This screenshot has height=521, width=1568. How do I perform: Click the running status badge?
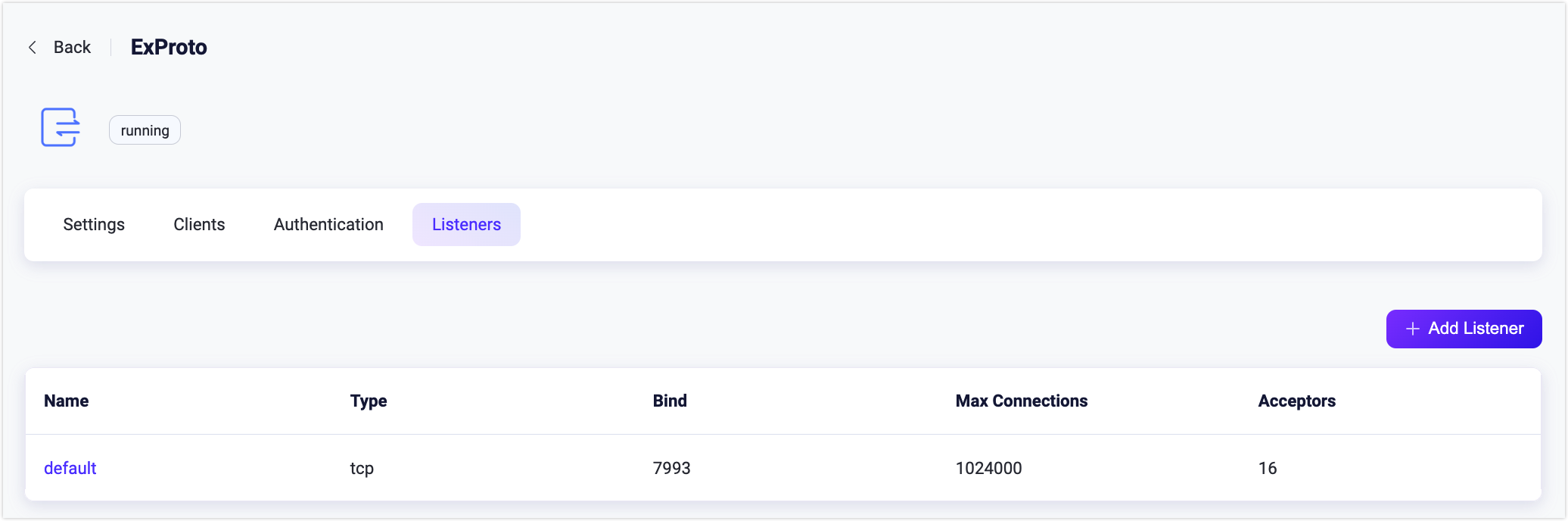(145, 130)
